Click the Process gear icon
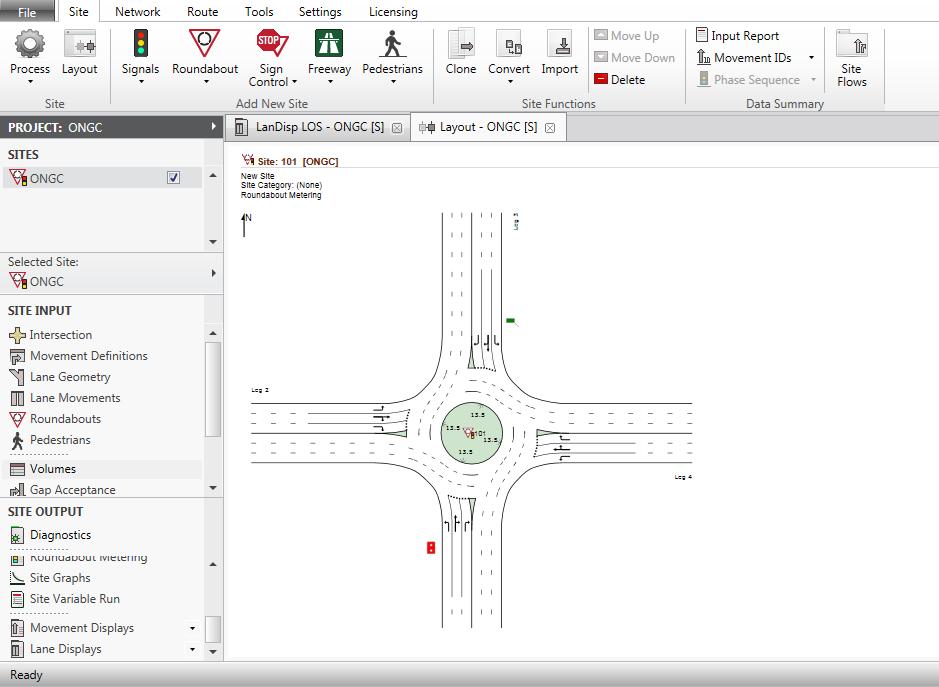Viewport: 939px width, 687px height. click(x=30, y=45)
